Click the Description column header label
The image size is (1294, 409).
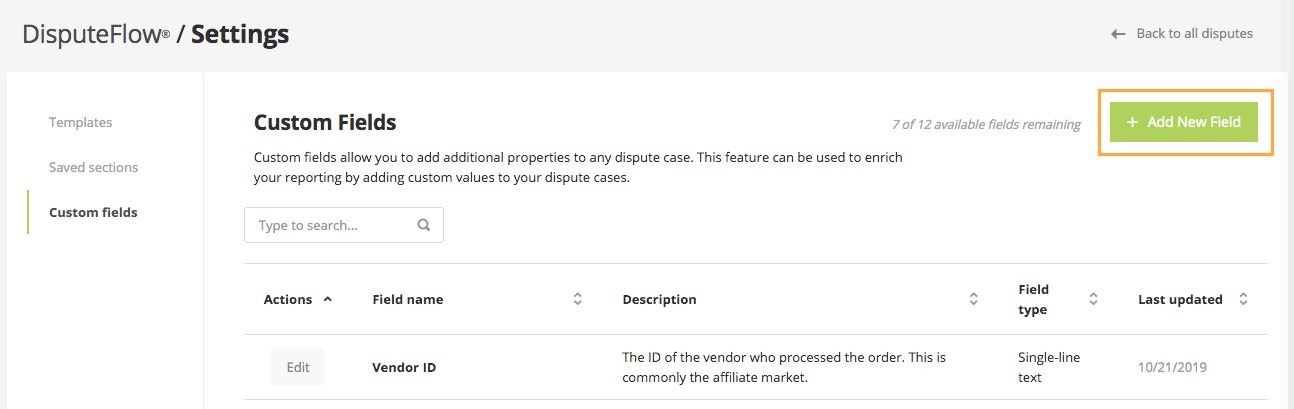pos(659,299)
